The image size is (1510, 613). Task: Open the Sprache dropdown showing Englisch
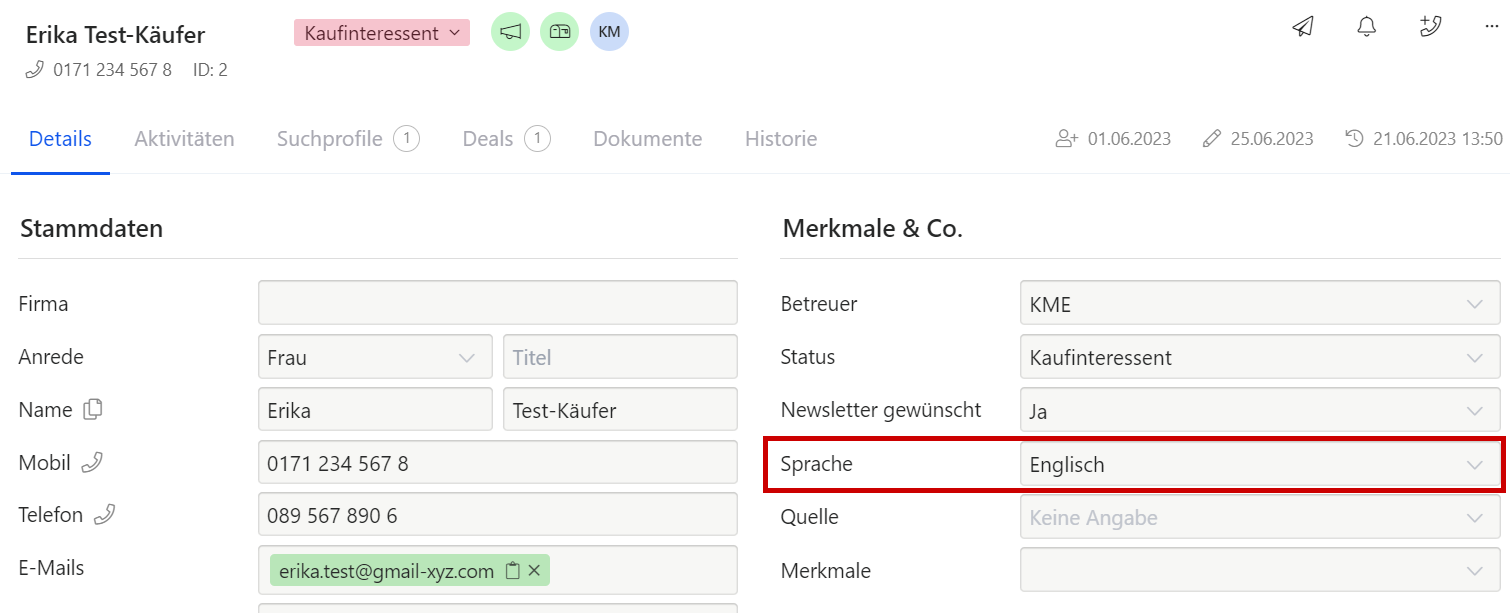tap(1259, 465)
